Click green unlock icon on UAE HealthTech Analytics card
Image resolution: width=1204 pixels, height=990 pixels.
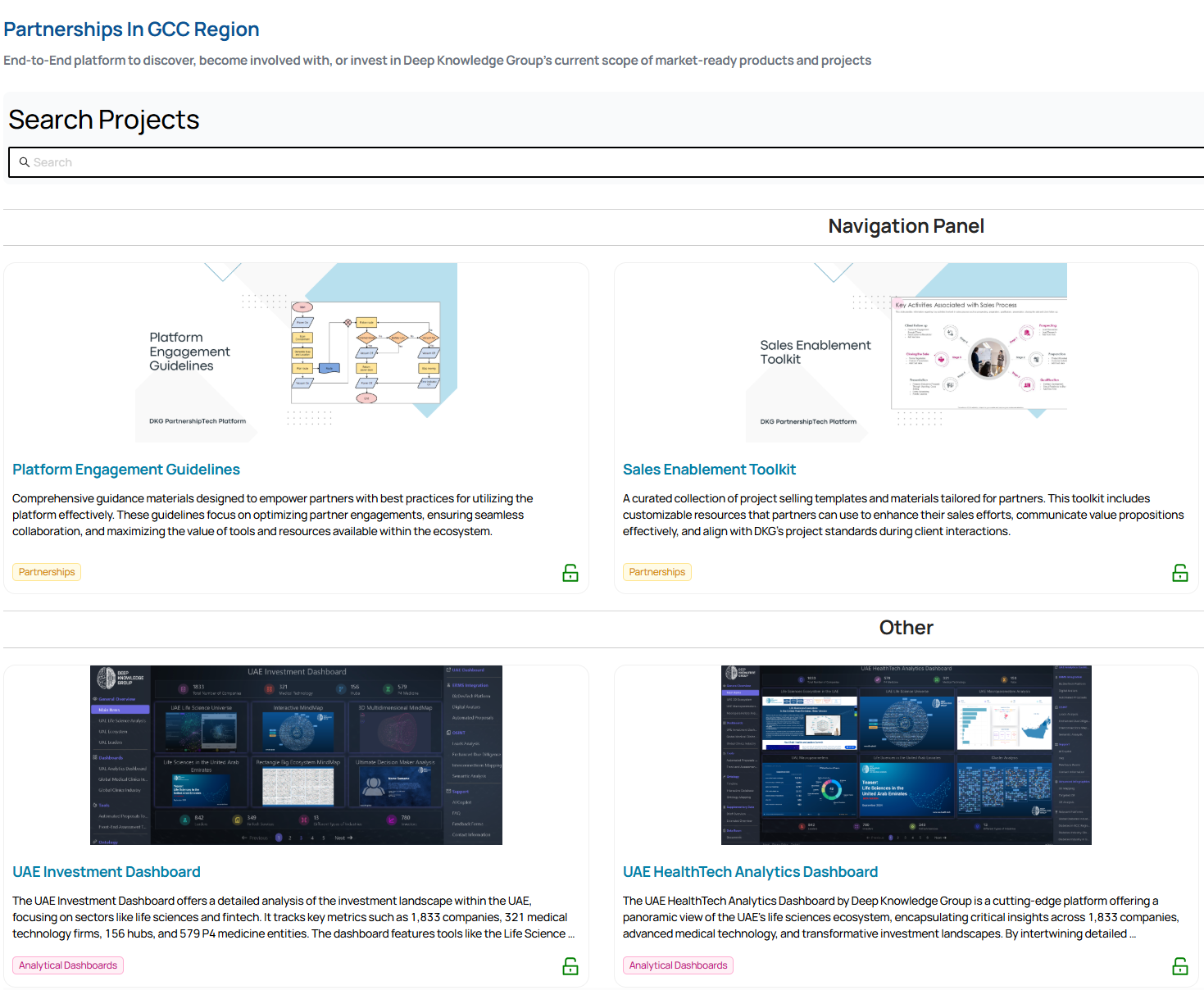[1180, 966]
